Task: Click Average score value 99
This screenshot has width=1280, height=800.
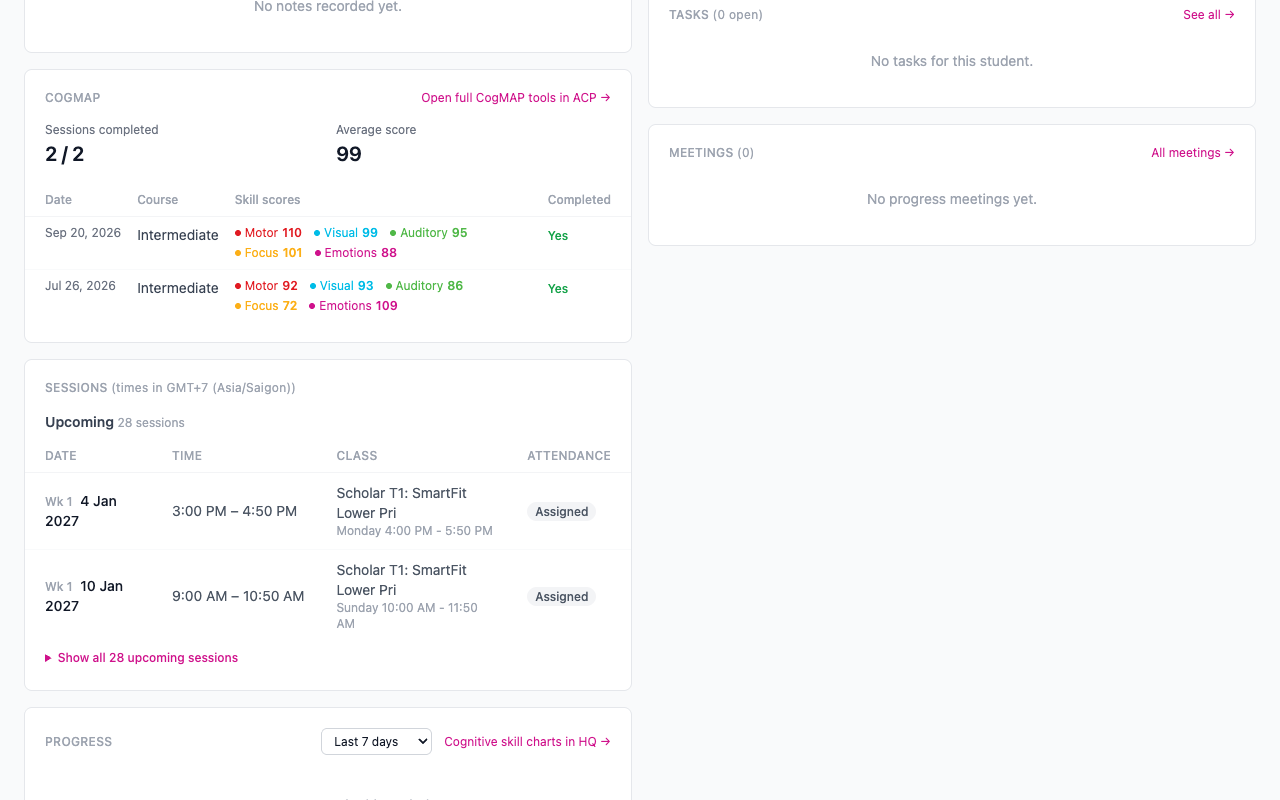Action: pyautogui.click(x=349, y=154)
